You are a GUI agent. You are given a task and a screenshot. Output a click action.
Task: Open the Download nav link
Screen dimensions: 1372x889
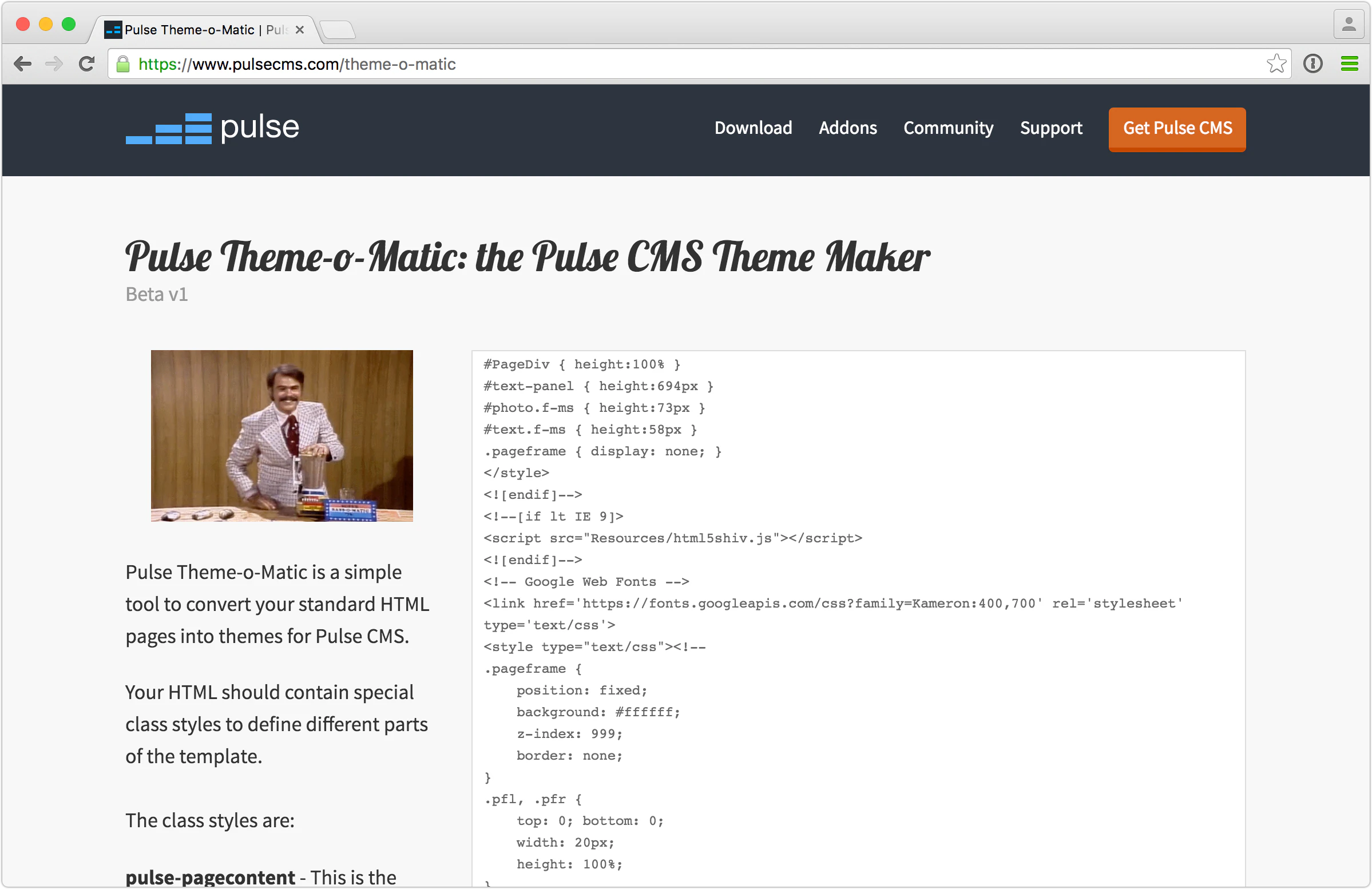click(x=753, y=128)
